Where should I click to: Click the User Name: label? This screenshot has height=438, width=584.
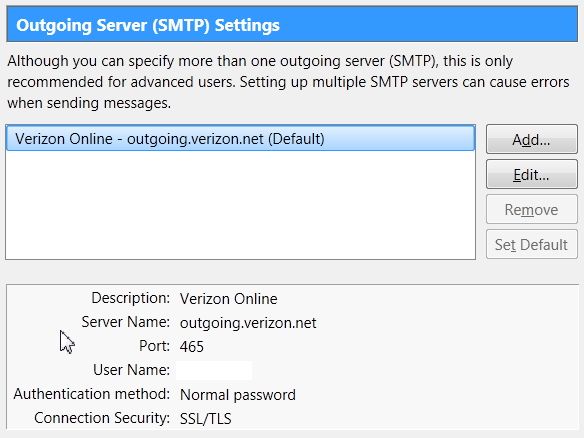[x=131, y=370]
